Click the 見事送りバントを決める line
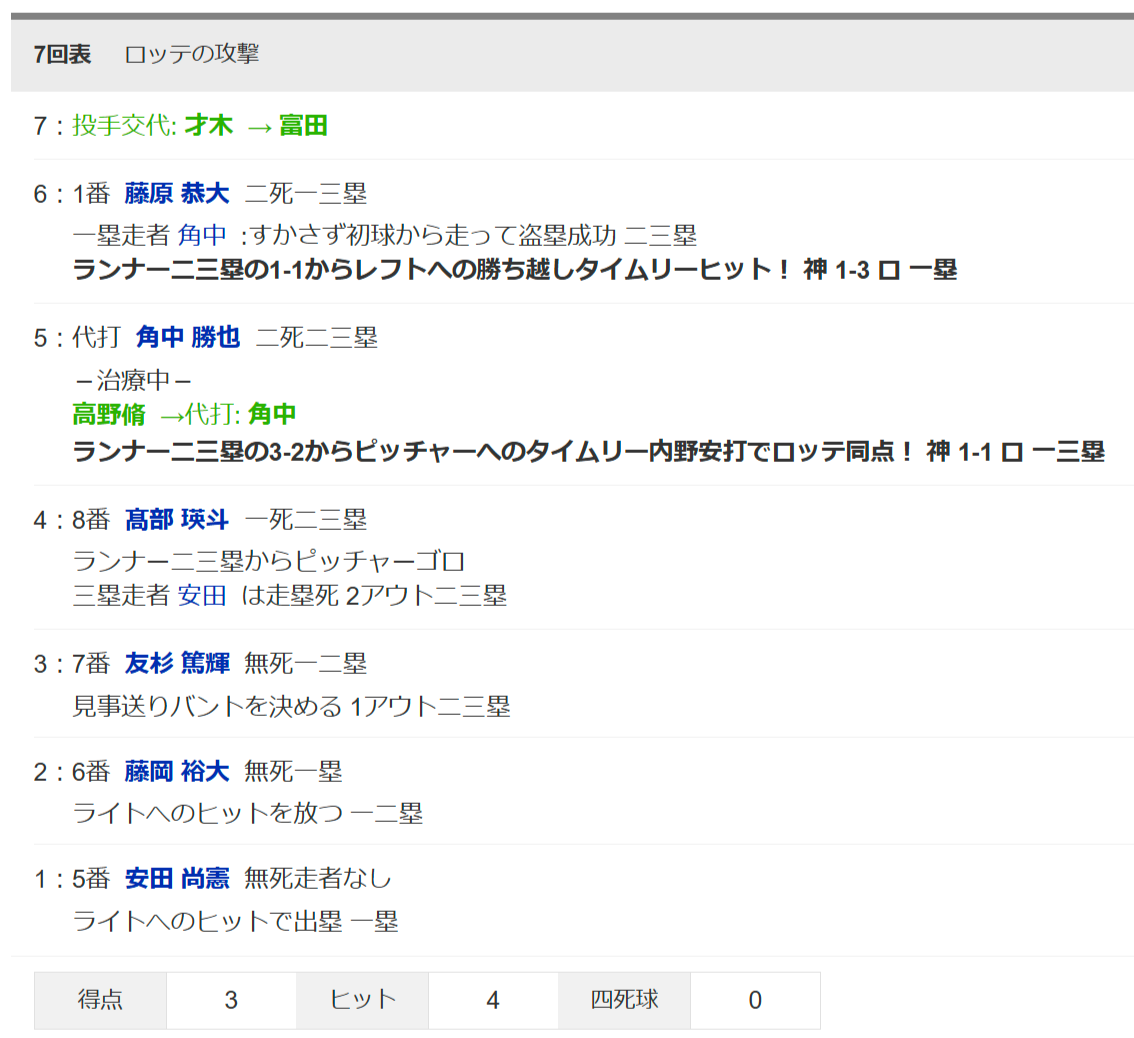 coord(291,706)
